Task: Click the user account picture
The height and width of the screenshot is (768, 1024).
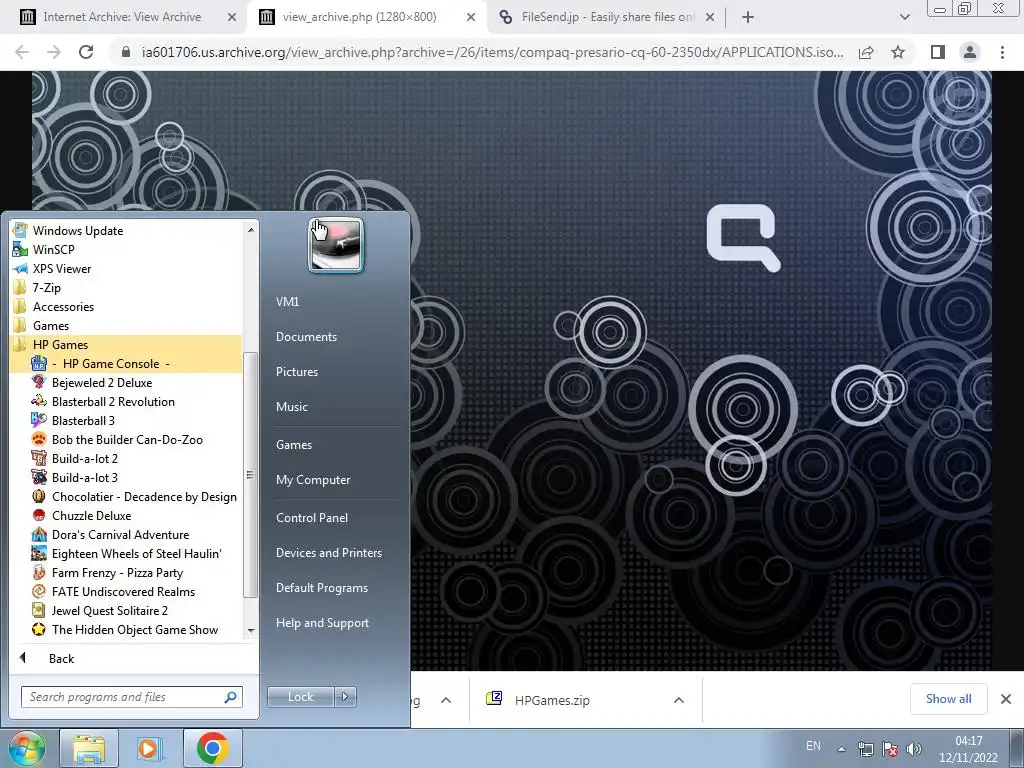Action: 336,245
